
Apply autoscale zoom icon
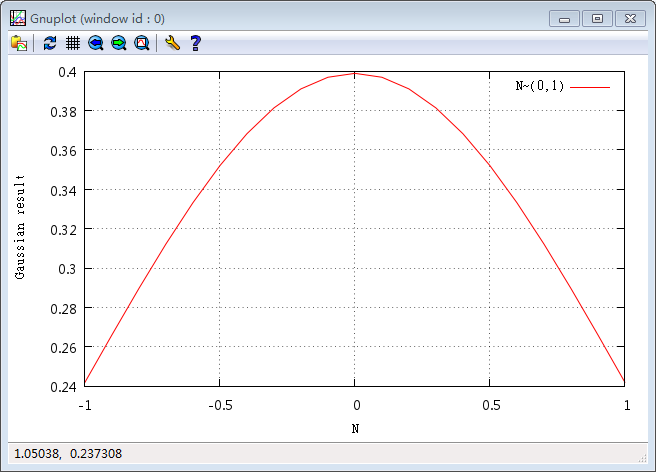[x=142, y=43]
